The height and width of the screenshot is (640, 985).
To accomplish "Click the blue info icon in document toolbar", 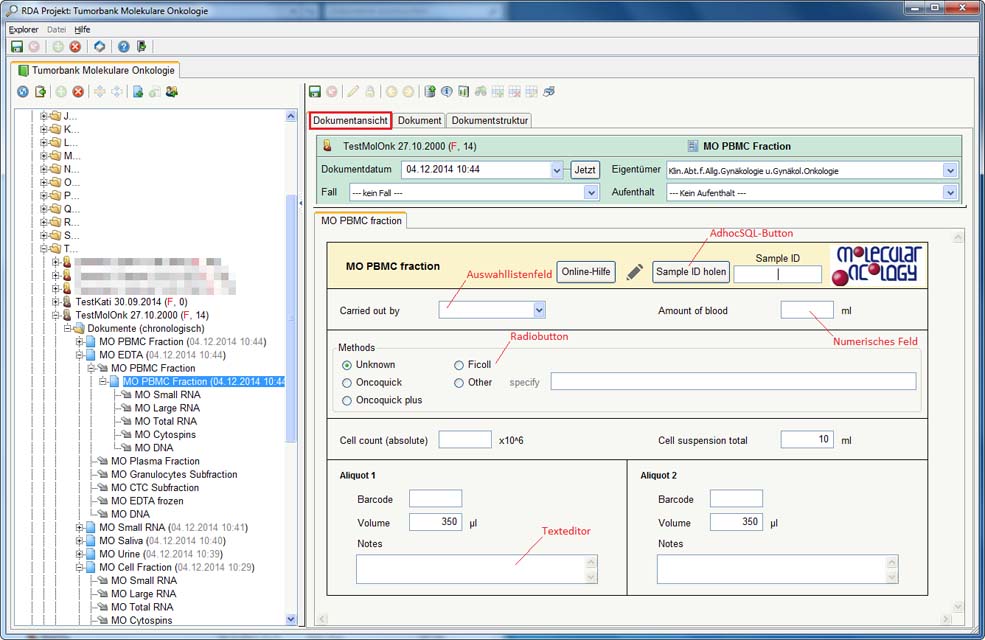I will click(x=447, y=92).
